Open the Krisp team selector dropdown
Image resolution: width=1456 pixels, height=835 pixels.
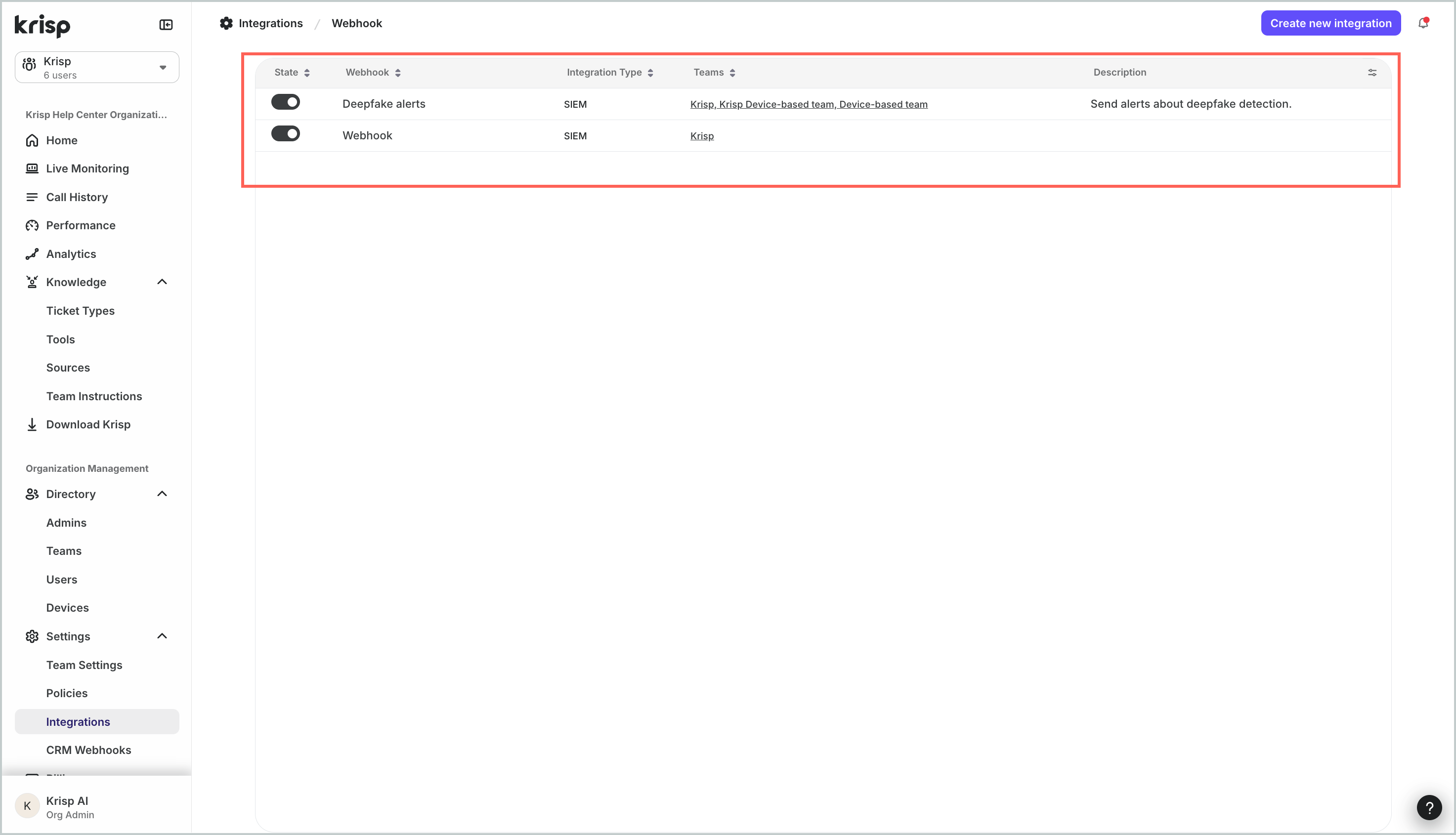pyautogui.click(x=97, y=68)
